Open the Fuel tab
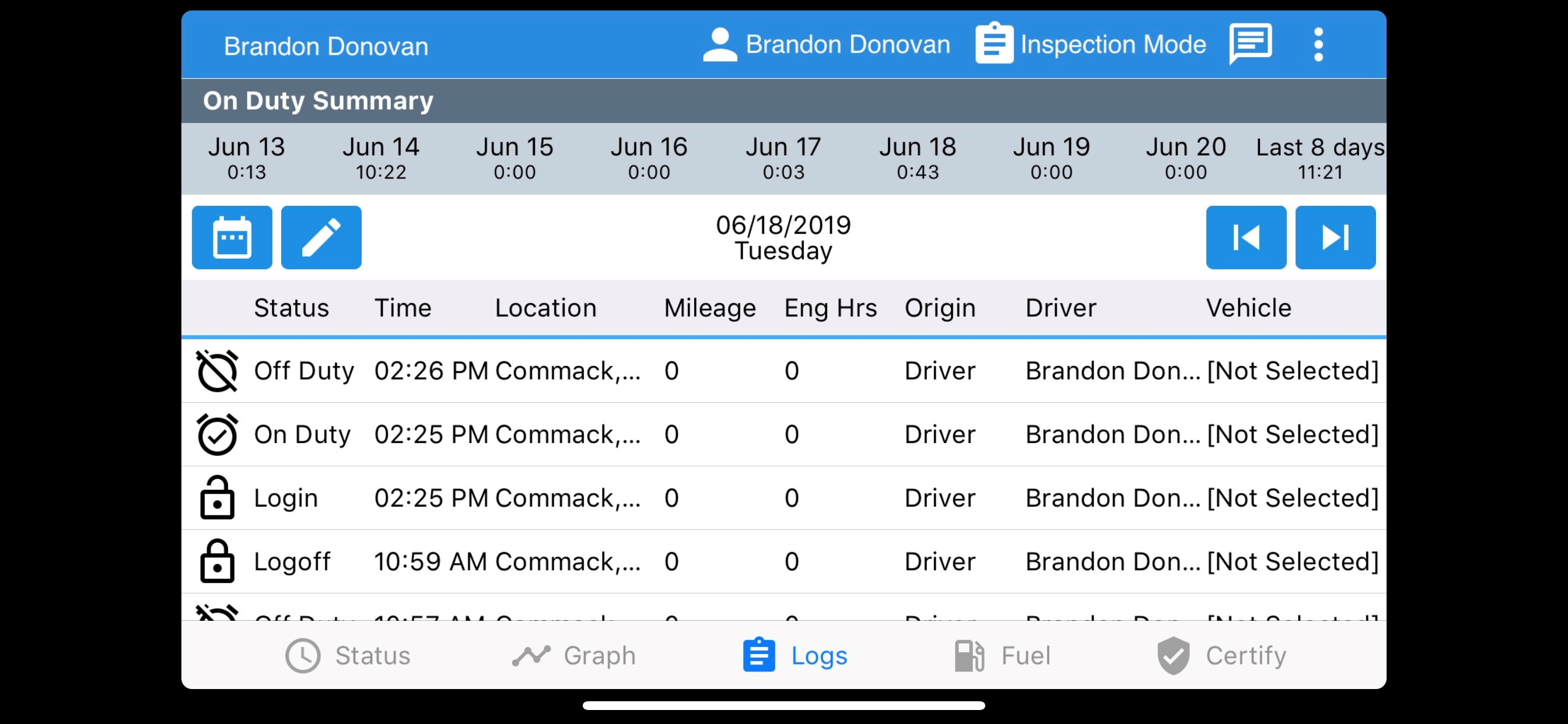The image size is (1568, 724). (x=1003, y=655)
